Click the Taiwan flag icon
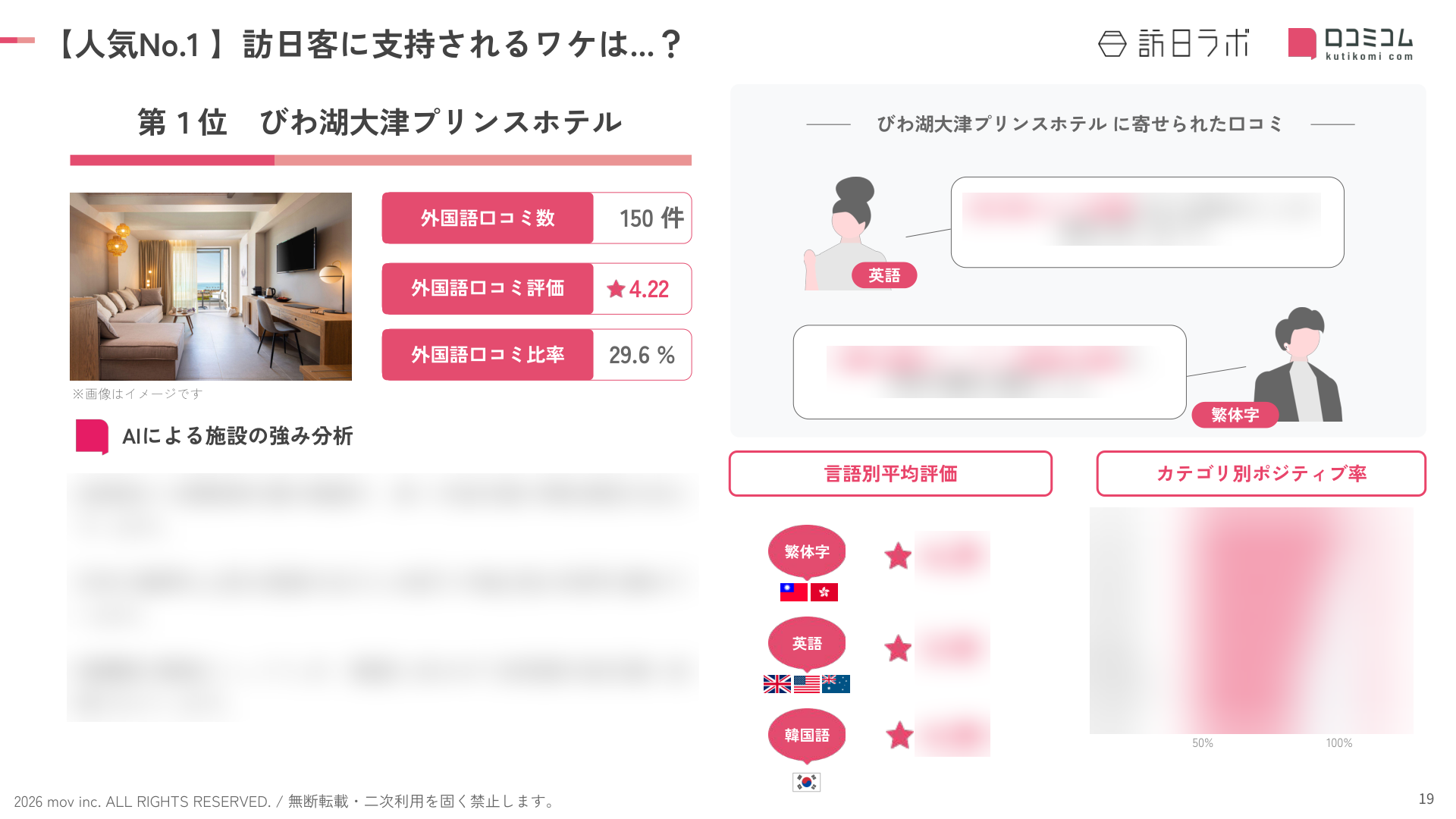This screenshot has width=1456, height=819. (x=793, y=591)
